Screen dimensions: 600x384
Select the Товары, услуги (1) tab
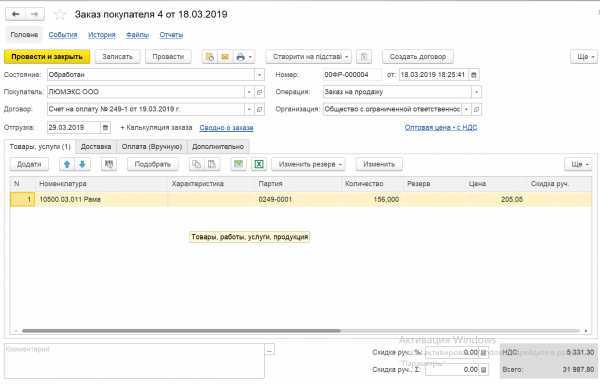tap(40, 147)
